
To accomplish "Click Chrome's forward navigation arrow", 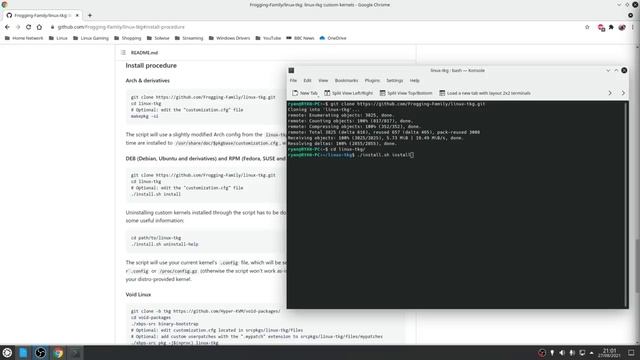I will [x=18, y=27].
